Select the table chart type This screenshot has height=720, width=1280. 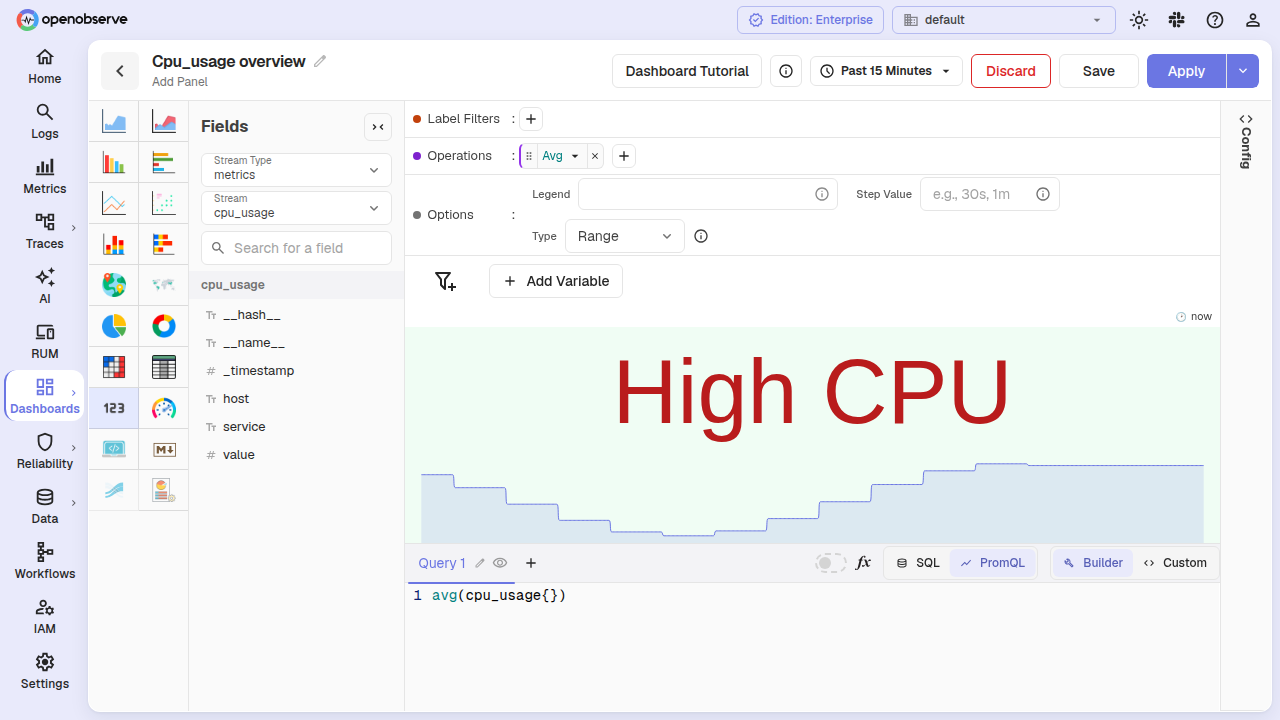164,367
